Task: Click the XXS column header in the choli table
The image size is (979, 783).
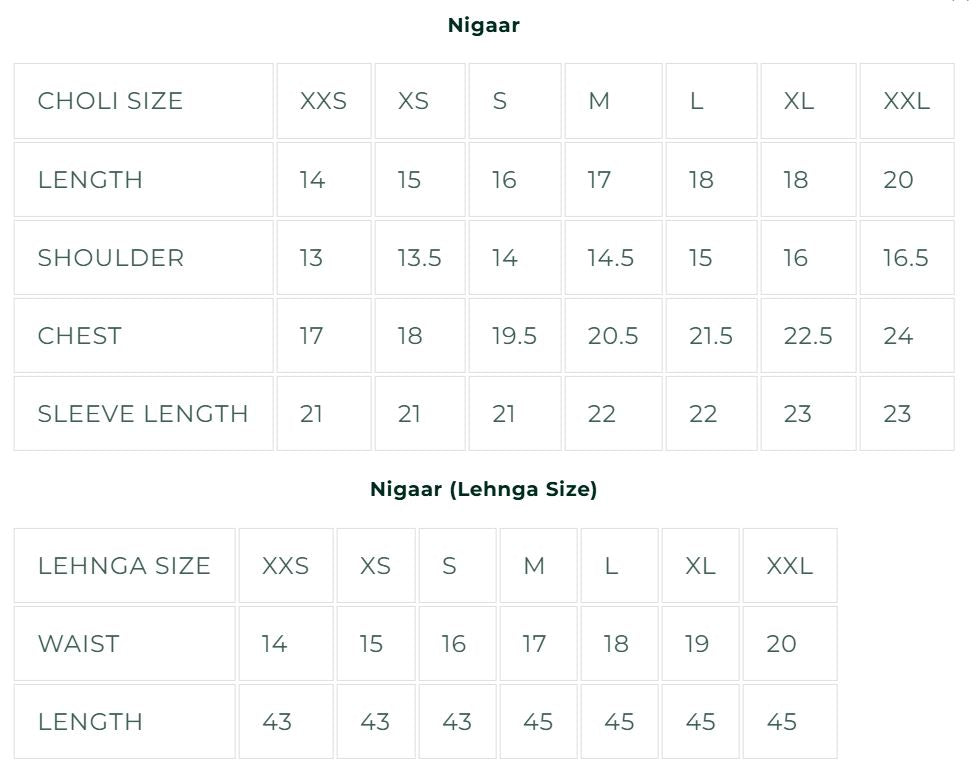Action: pos(323,101)
